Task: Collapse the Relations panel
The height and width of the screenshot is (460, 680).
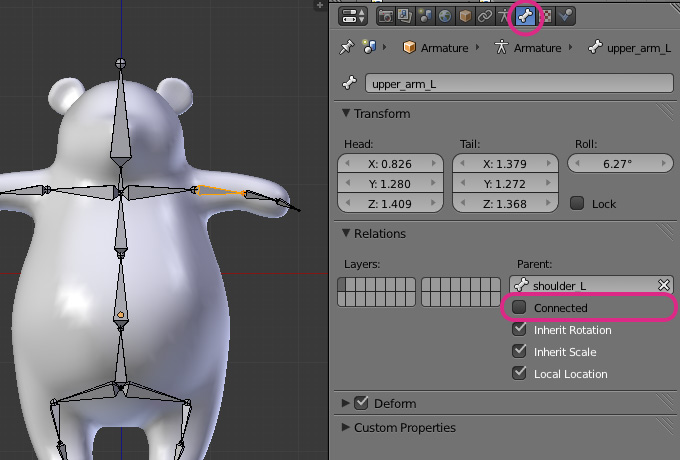Action: coord(346,233)
